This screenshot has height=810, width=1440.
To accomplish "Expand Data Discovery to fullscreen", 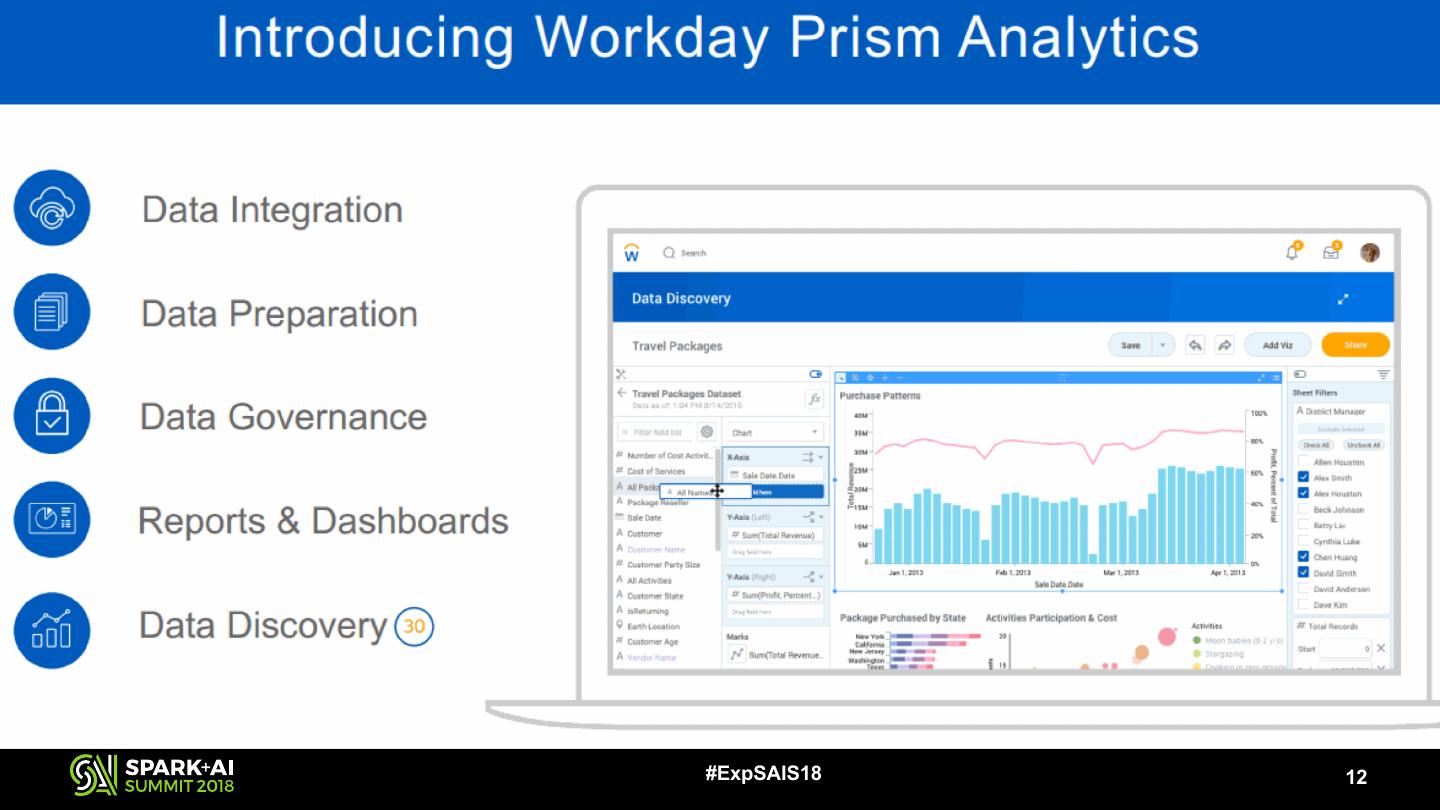I will coord(1343,298).
